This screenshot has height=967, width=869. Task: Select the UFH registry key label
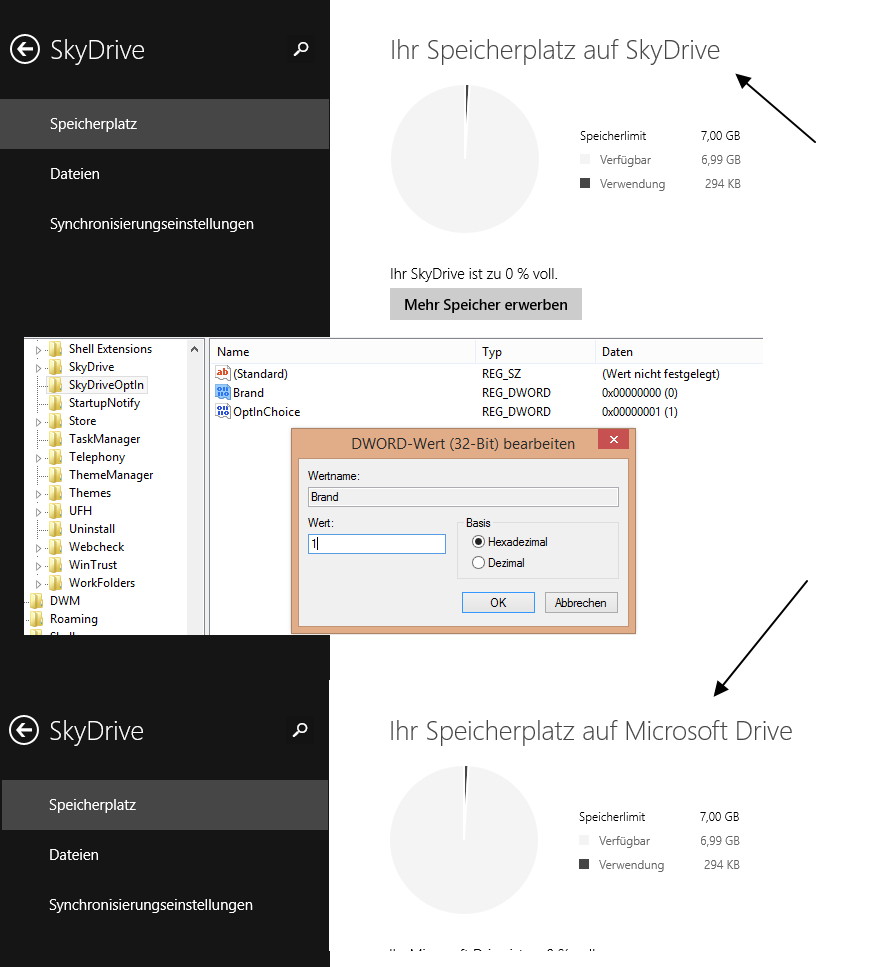80,511
